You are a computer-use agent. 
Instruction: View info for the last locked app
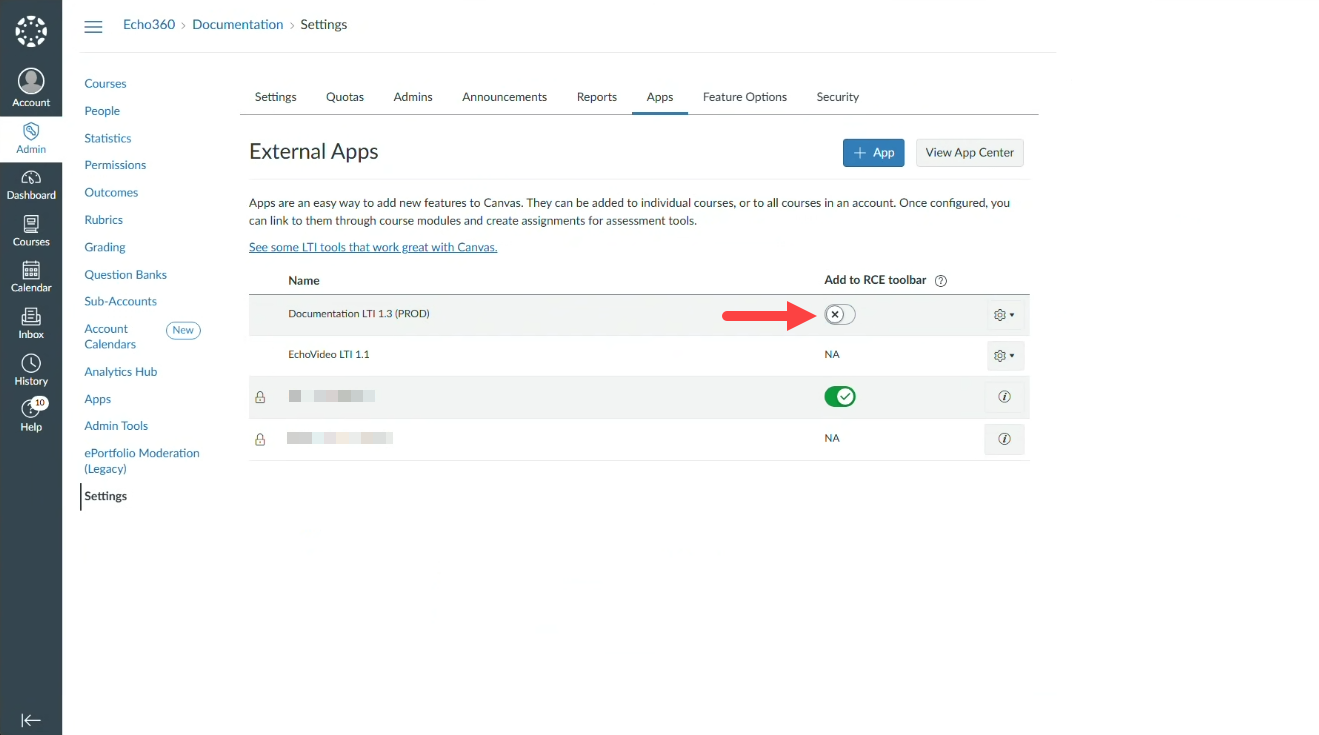click(x=1004, y=439)
